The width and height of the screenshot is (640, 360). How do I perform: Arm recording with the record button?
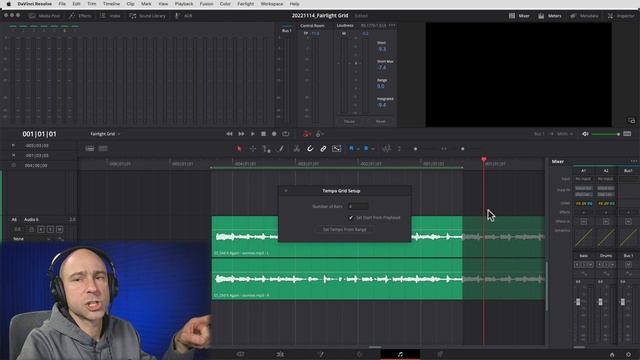(x=274, y=134)
